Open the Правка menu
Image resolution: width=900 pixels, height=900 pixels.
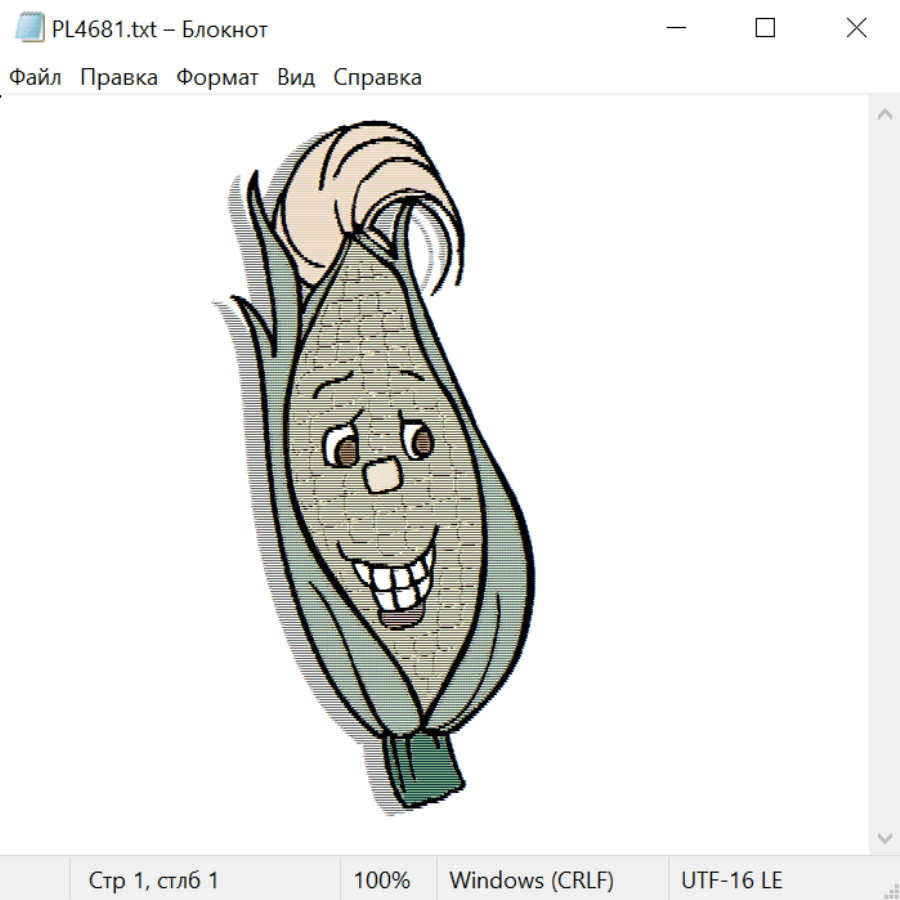118,78
